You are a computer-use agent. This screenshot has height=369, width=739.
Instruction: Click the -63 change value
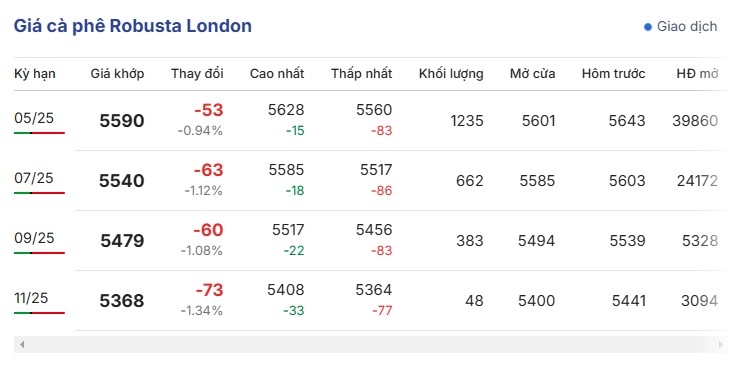[x=208, y=170]
